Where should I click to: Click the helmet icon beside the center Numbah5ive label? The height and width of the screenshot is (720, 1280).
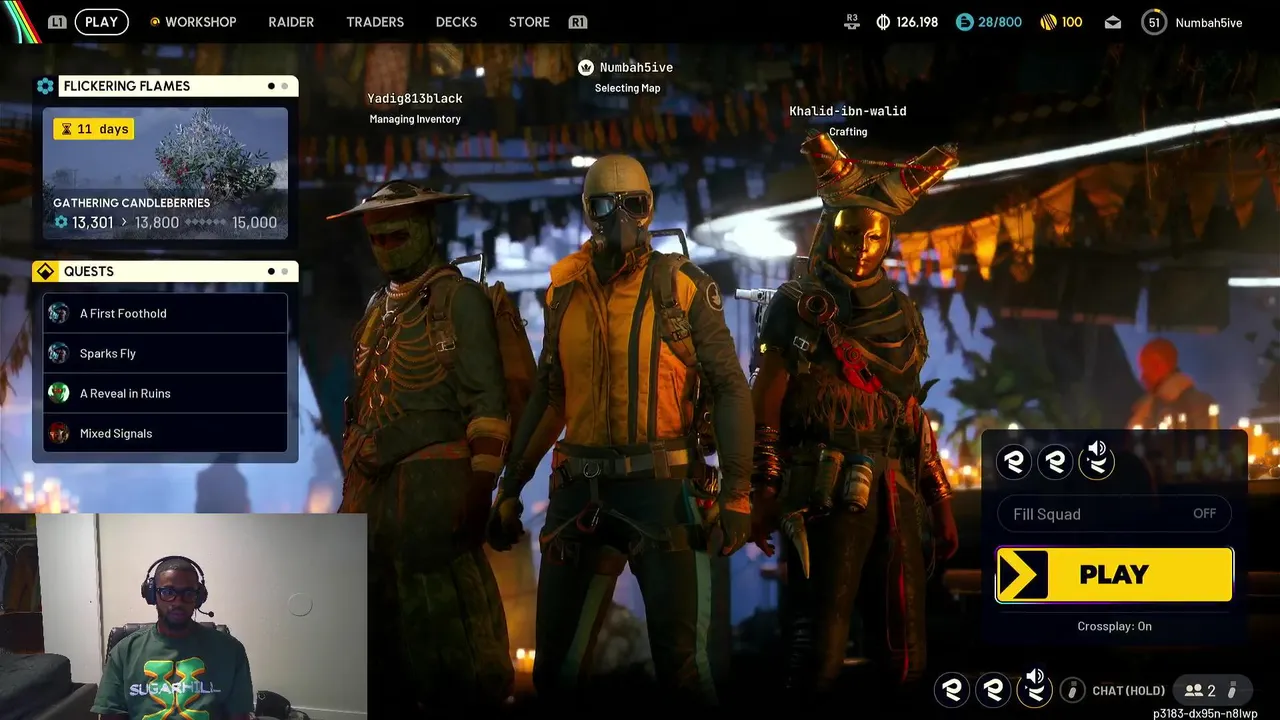pyautogui.click(x=586, y=67)
